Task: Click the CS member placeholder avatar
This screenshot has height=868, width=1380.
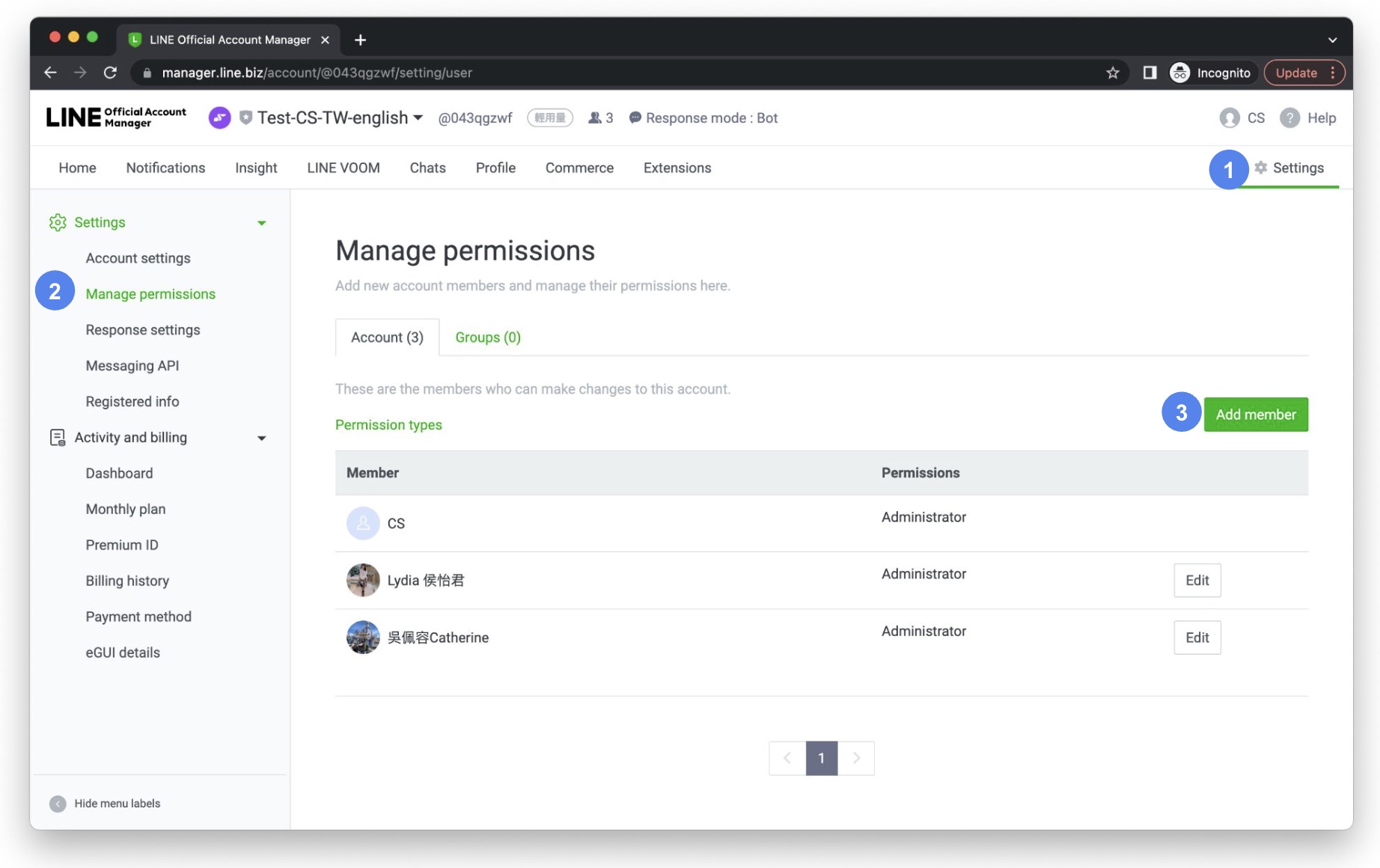Action: pos(363,523)
